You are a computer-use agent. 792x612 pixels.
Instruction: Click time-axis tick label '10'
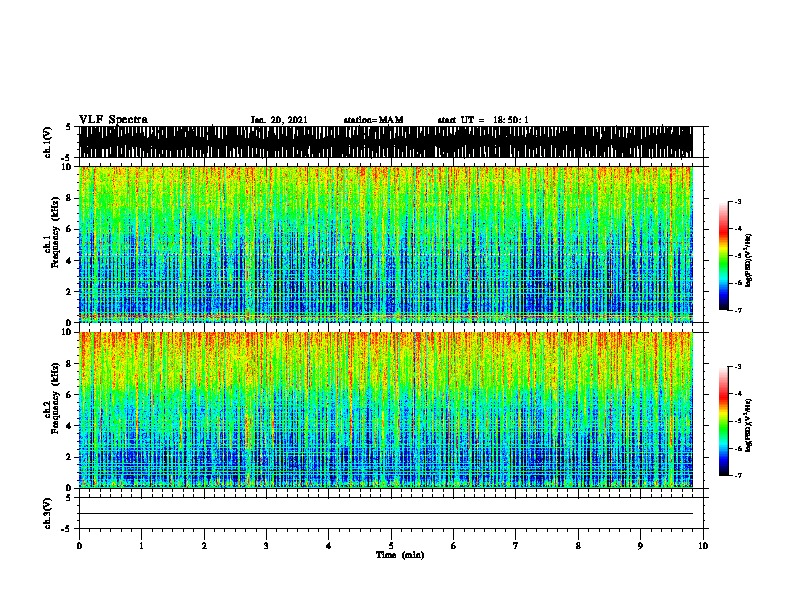pyautogui.click(x=703, y=546)
